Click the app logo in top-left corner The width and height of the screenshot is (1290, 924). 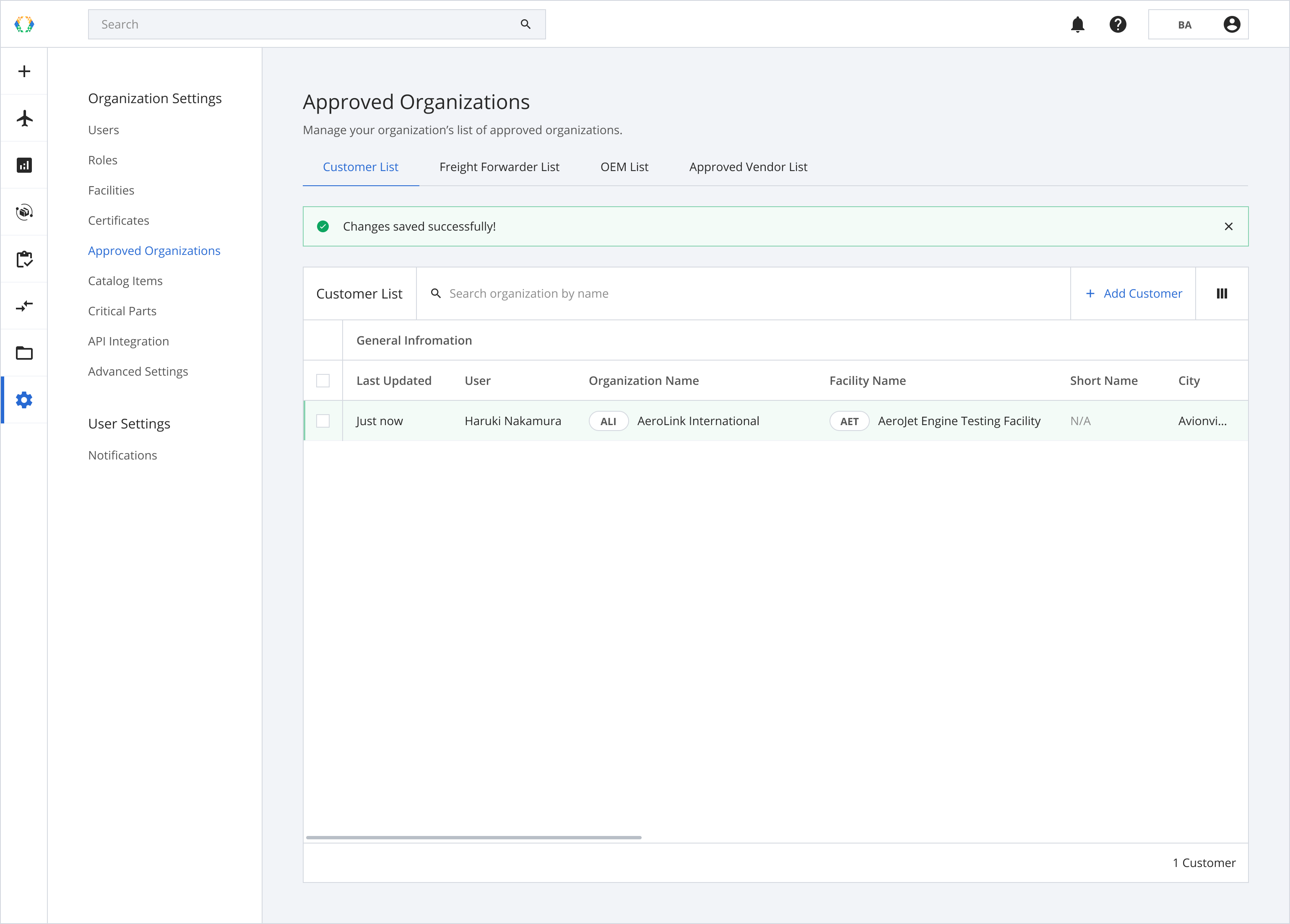24,24
